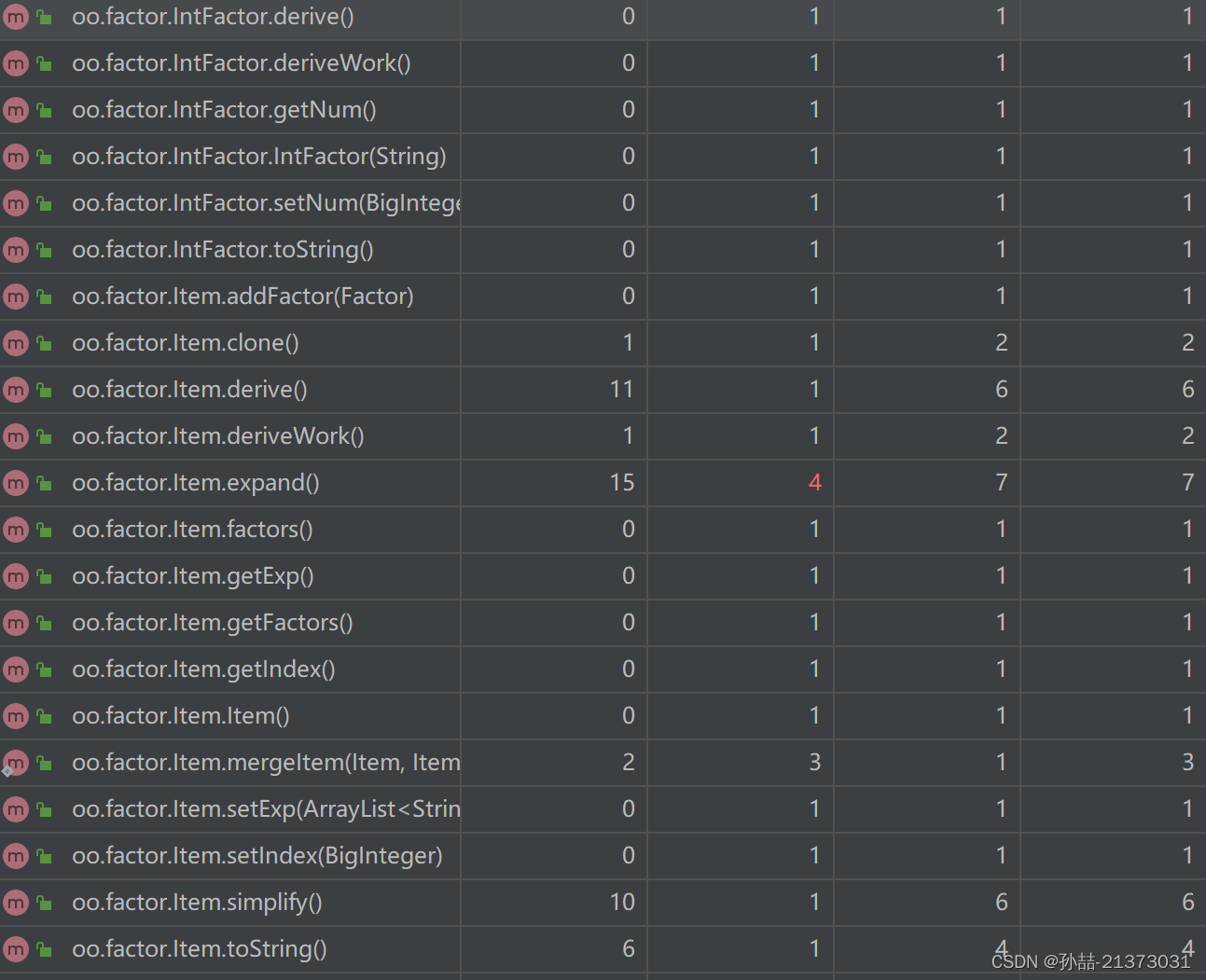Click the public lock icon beside Item.clone()
Image resolution: width=1206 pixels, height=980 pixels.
44,343
